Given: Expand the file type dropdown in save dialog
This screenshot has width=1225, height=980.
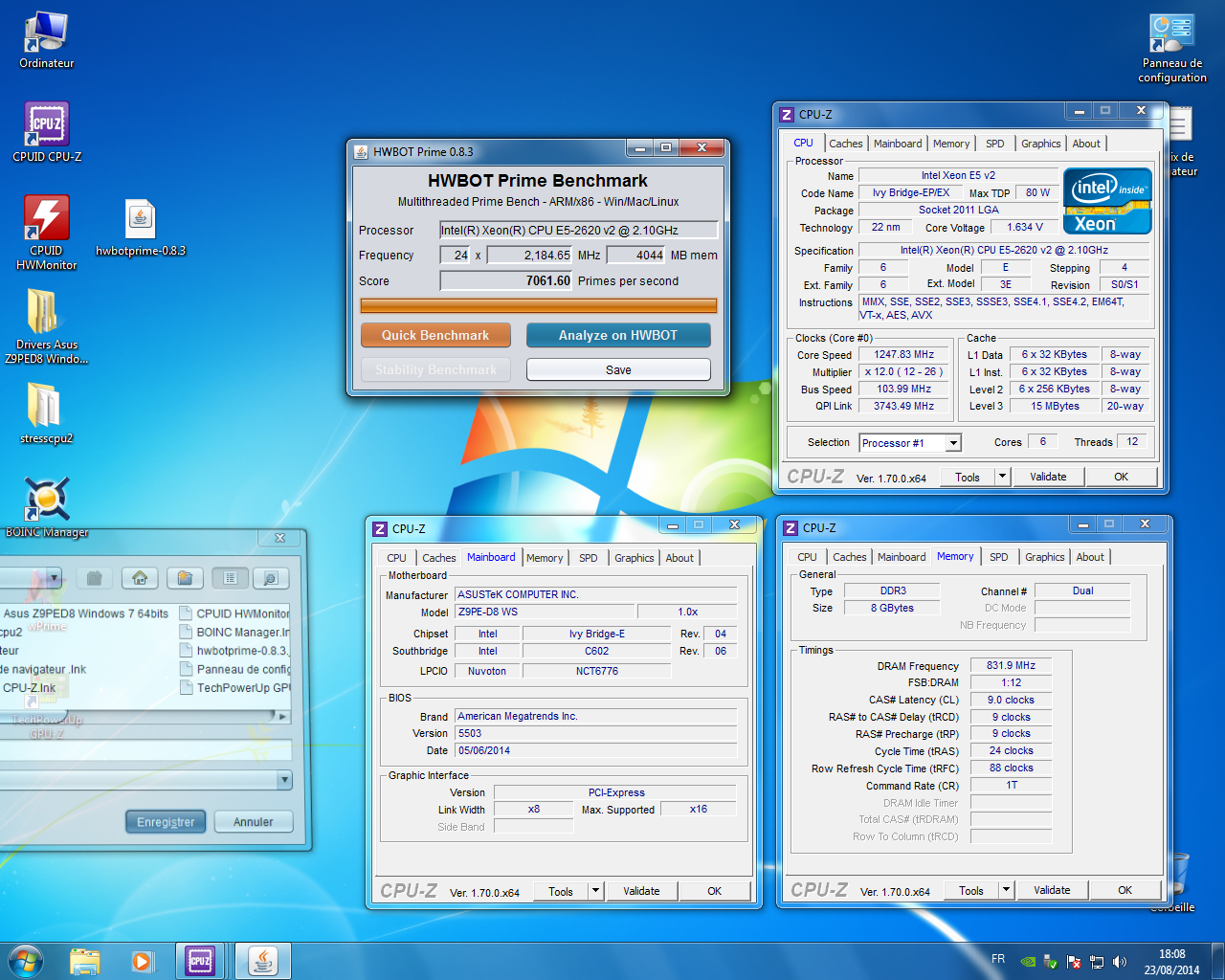Looking at the screenshot, I should 284,780.
